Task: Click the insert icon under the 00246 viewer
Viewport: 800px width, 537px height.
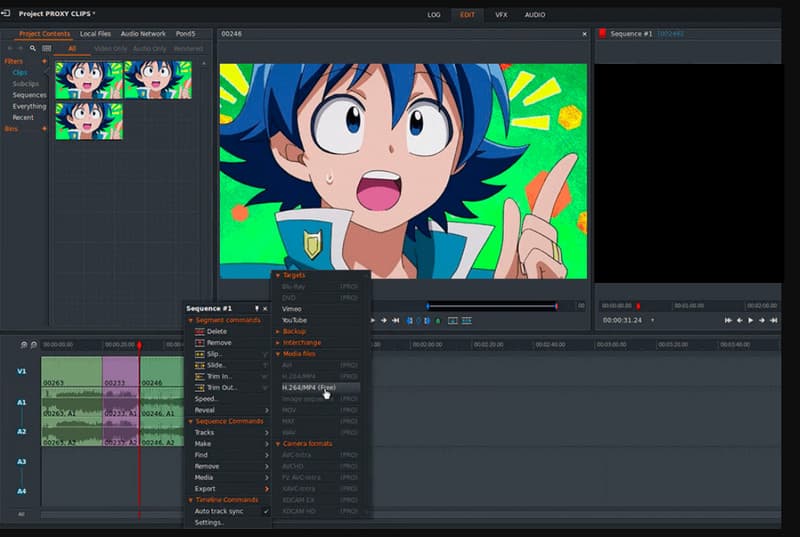Action: pyautogui.click(x=466, y=320)
